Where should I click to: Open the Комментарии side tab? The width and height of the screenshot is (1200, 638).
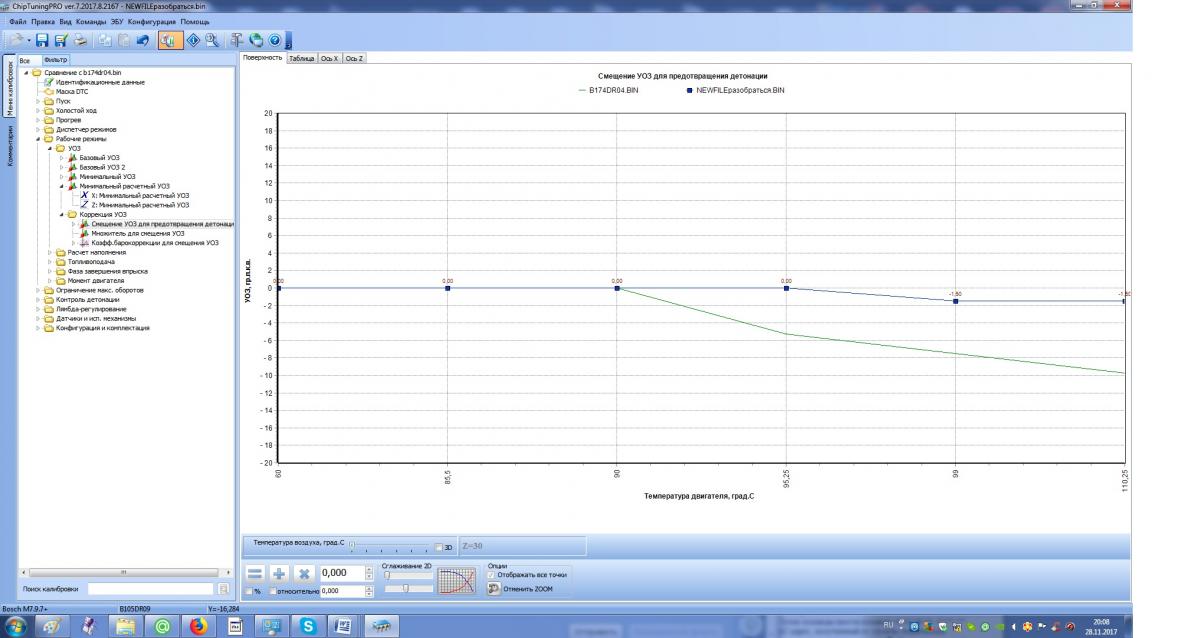coord(10,146)
